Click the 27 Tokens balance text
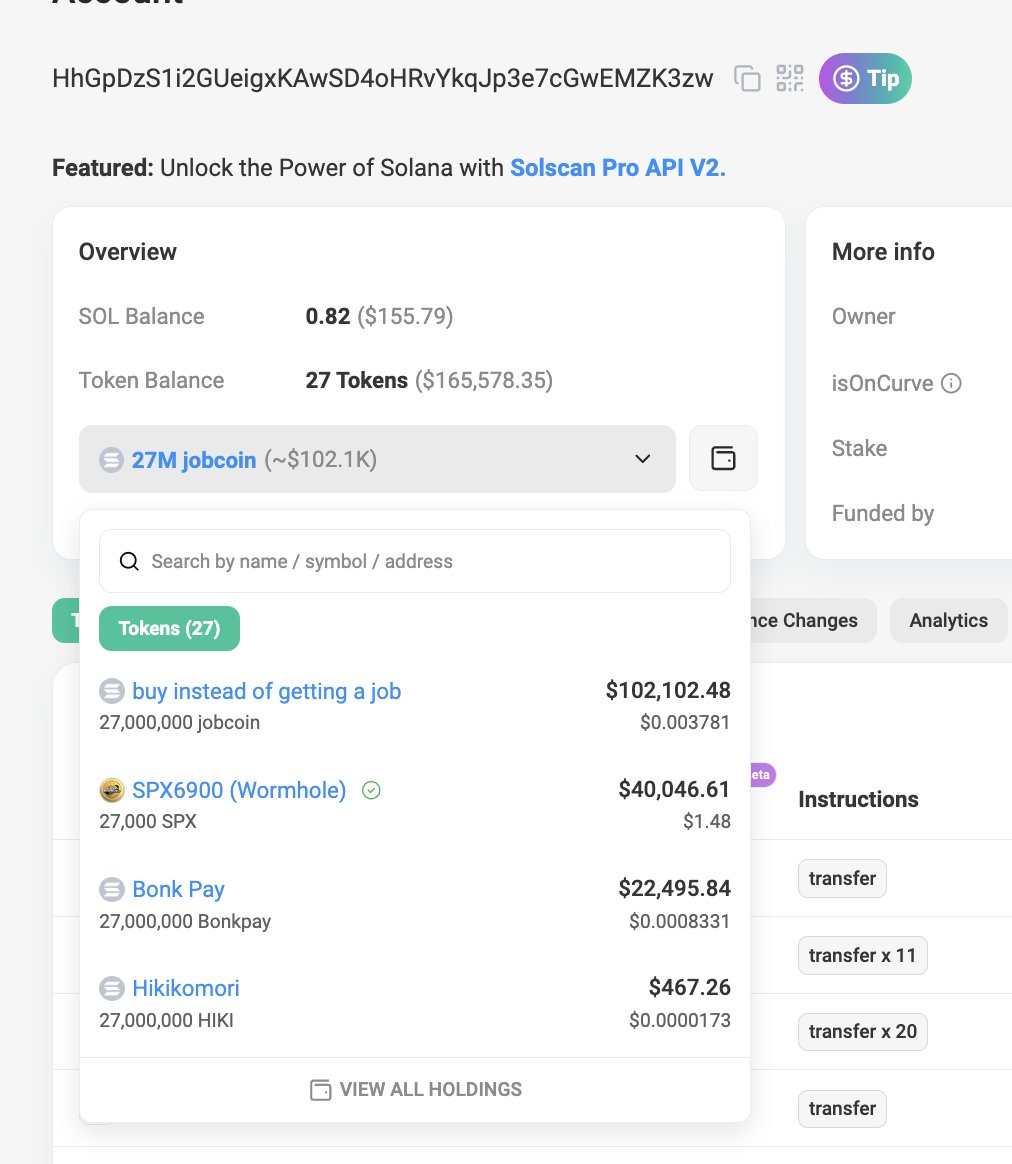The image size is (1012, 1164). click(356, 380)
